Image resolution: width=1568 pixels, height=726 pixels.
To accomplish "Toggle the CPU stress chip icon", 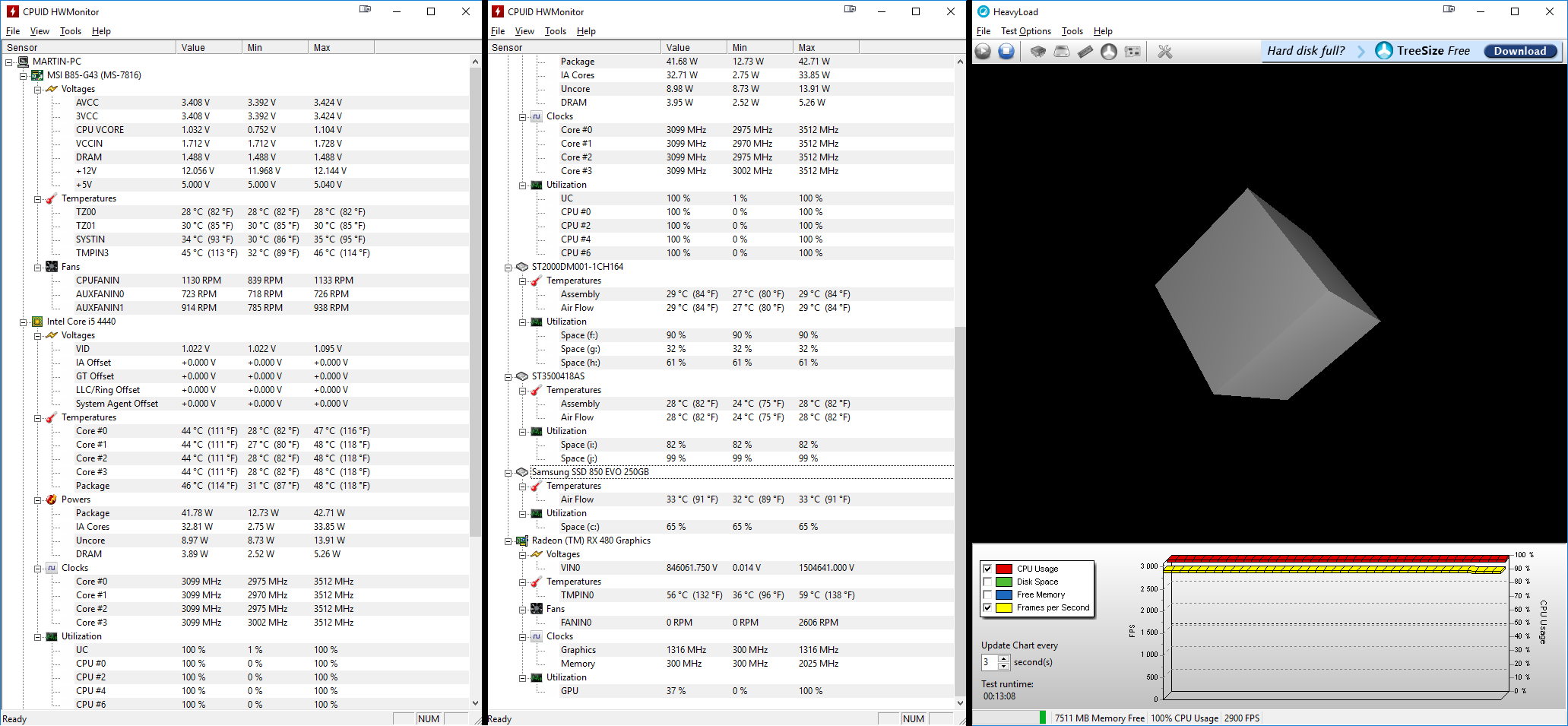I will click(x=1037, y=52).
